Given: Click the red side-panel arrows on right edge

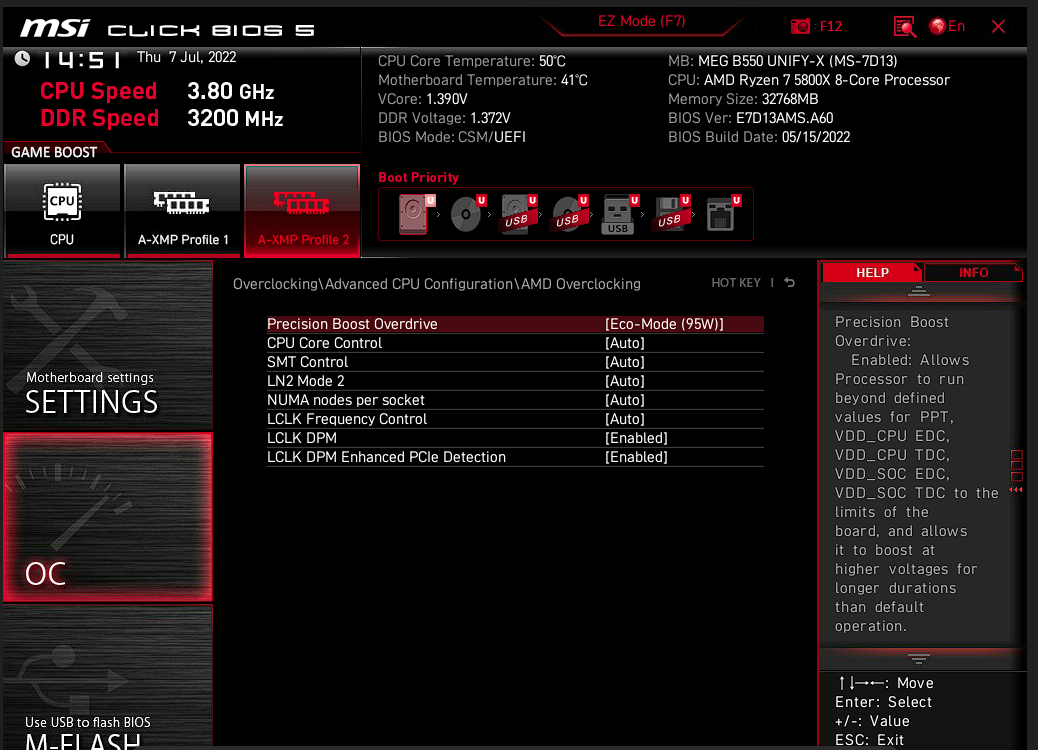Looking at the screenshot, I should pos(1016,490).
